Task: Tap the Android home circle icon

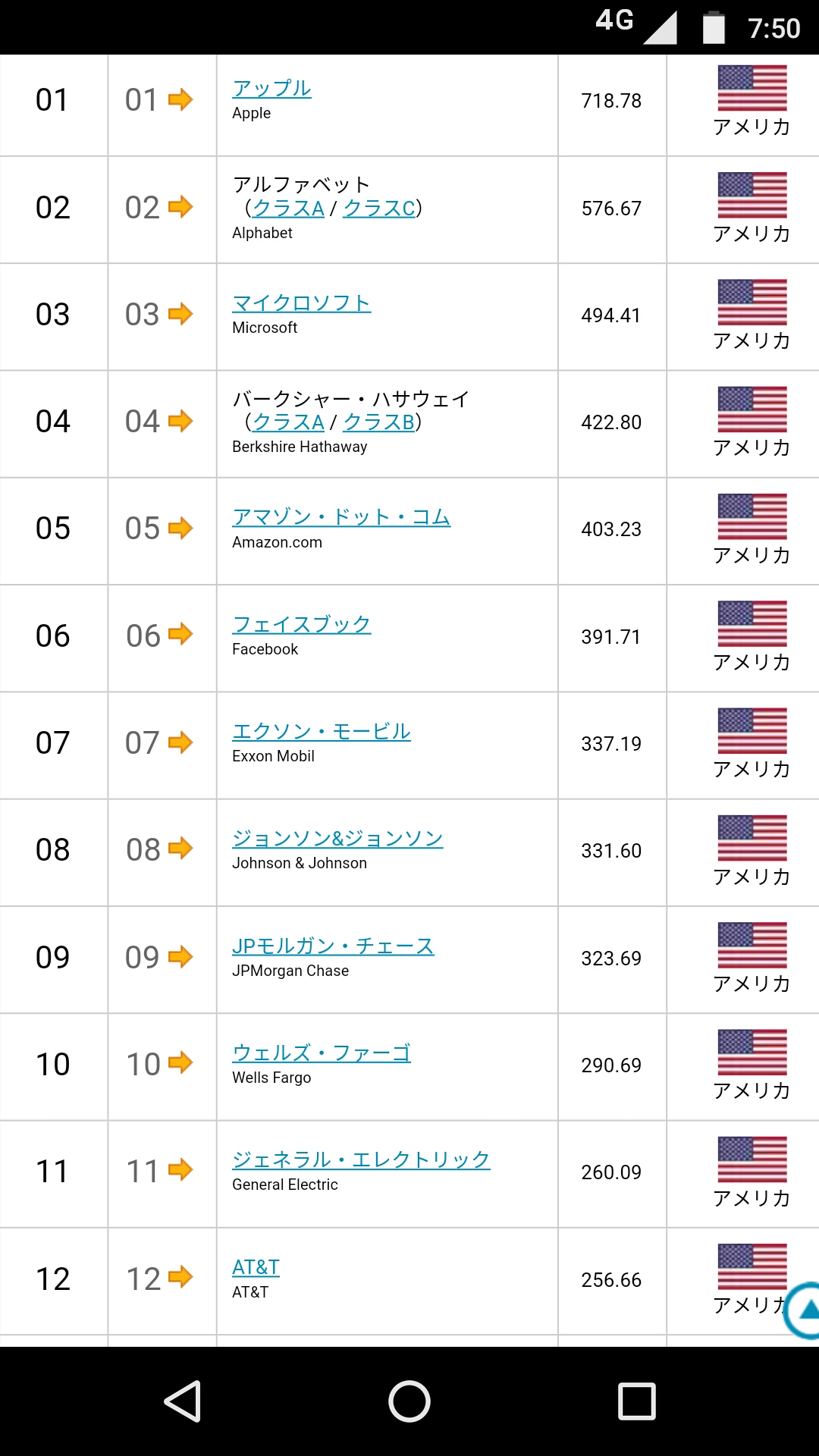Action: [409, 1401]
